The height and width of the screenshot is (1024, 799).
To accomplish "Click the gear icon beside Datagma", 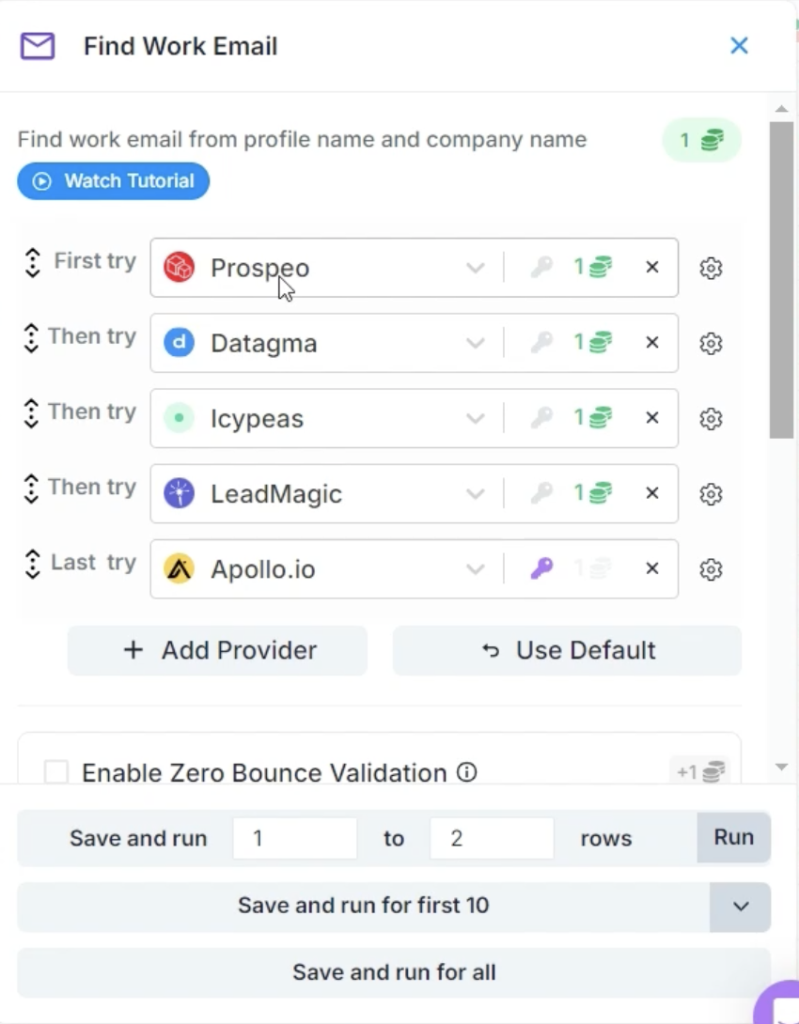I will click(711, 343).
